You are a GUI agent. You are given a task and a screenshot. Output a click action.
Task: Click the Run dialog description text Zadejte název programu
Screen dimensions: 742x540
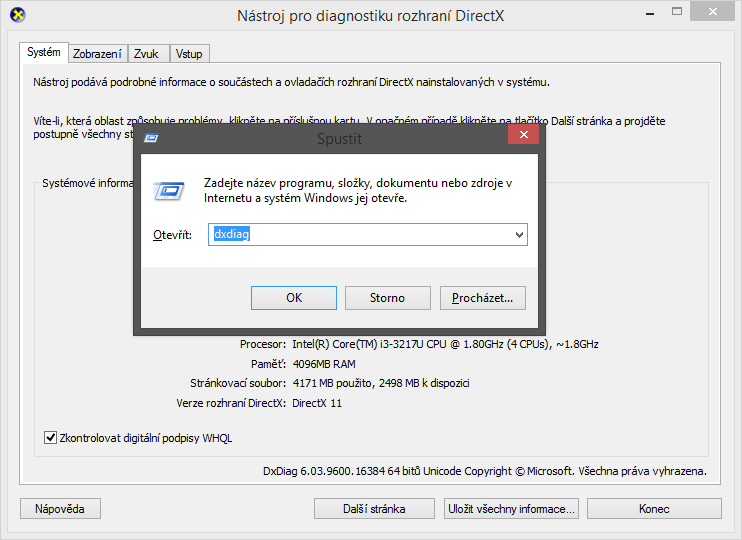click(x=358, y=190)
